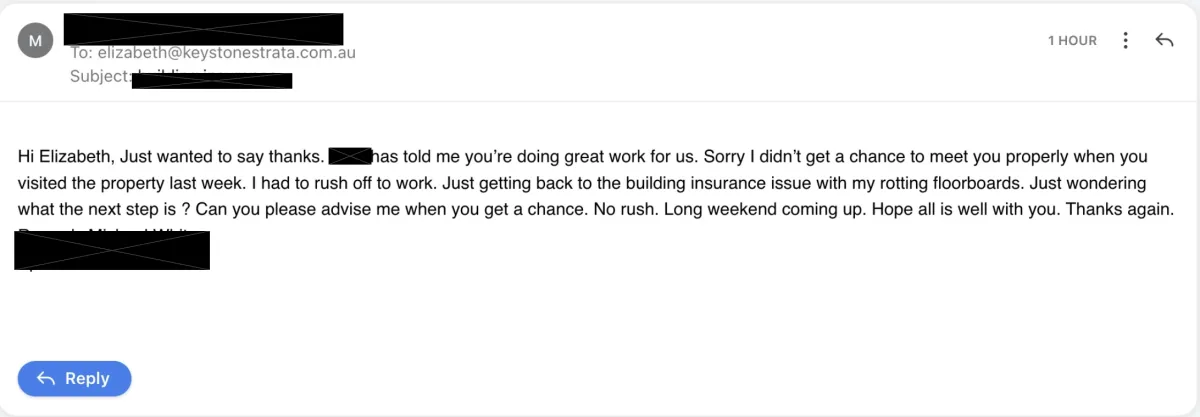Viewport: 1200px width, 417px height.
Task: Click the redacted sender name at top
Action: [203, 28]
